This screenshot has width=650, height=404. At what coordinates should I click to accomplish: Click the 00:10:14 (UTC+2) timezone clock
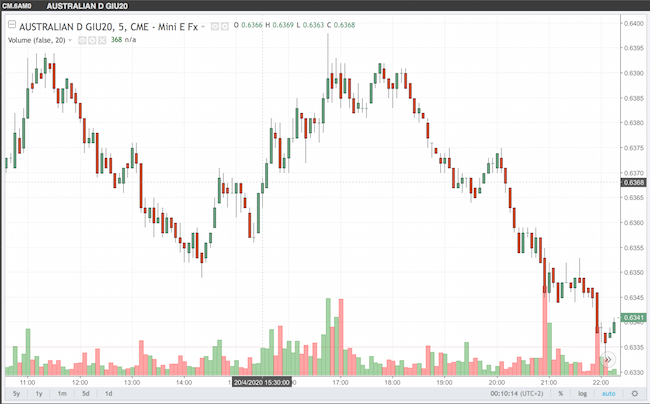pos(517,394)
